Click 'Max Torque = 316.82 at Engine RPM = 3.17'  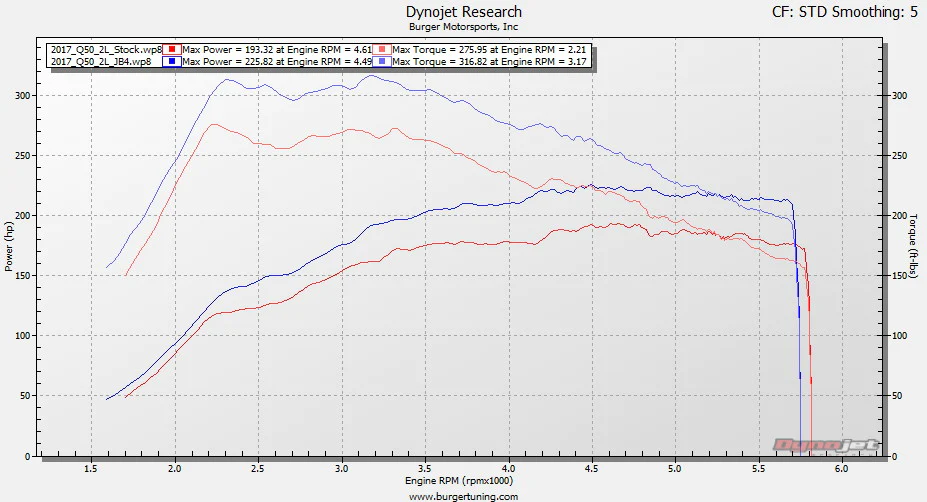[489, 61]
